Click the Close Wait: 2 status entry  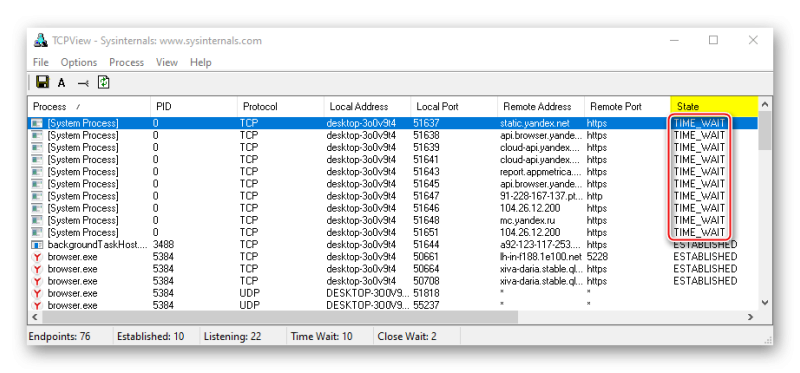tap(407, 337)
